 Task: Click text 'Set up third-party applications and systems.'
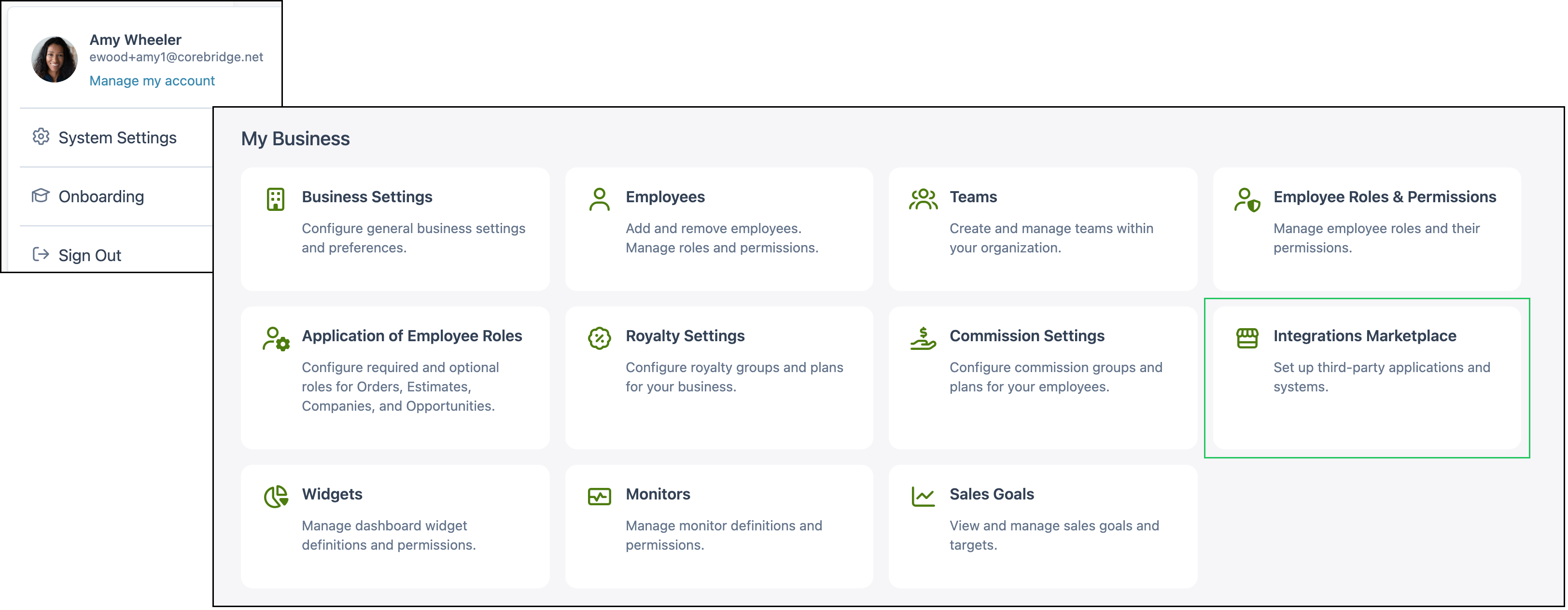pos(1382,377)
